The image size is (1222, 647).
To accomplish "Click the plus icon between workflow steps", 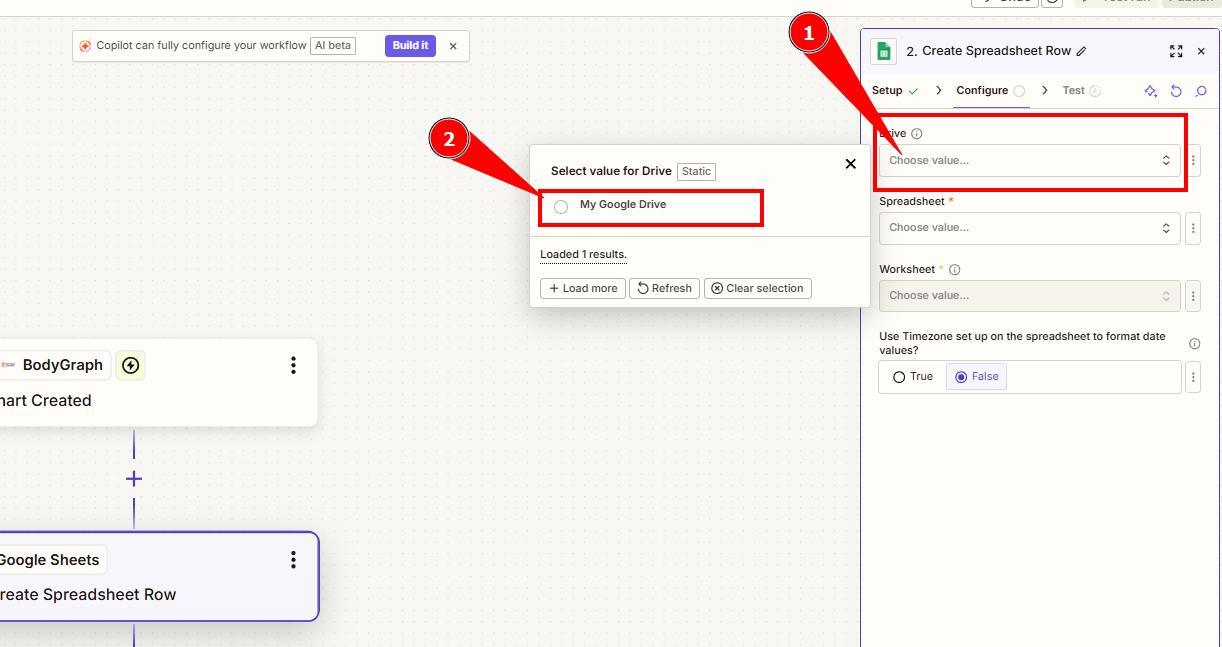I will [x=134, y=479].
